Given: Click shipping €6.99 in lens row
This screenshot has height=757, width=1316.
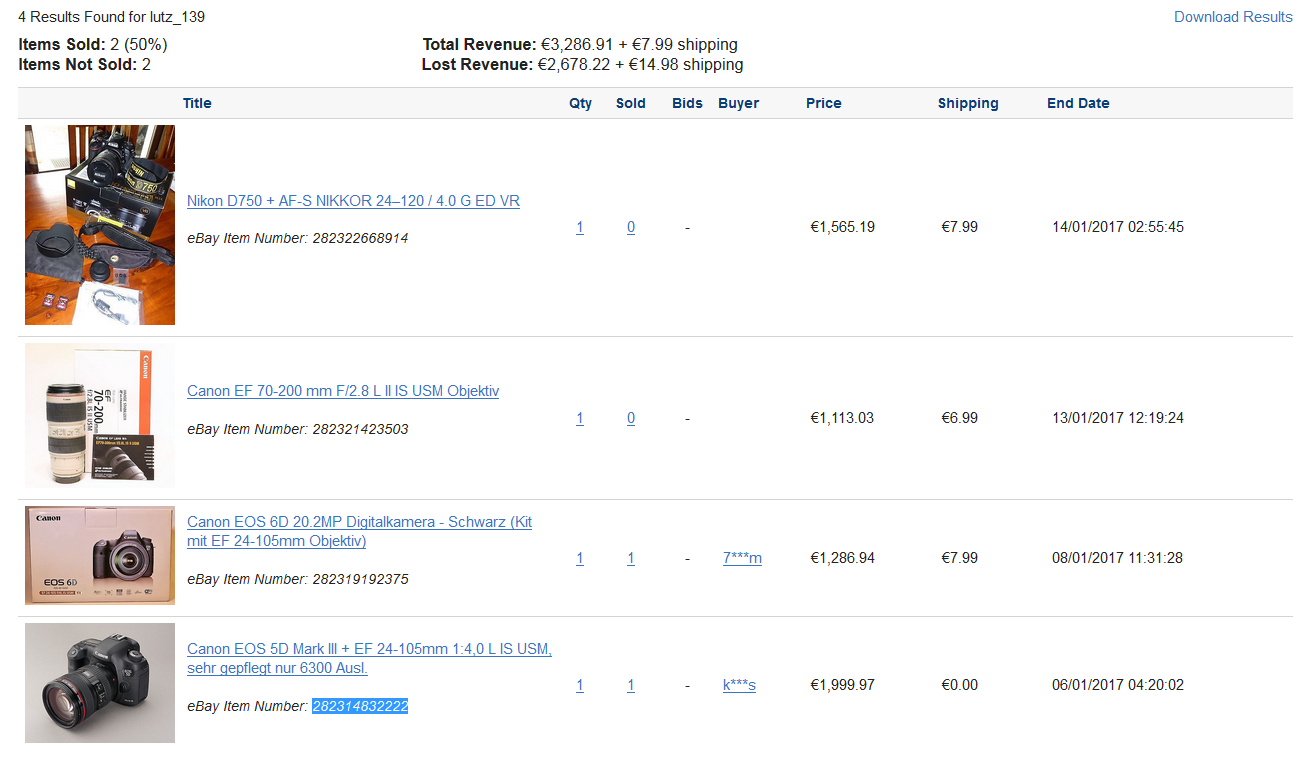Looking at the screenshot, I should pyautogui.click(x=960, y=418).
